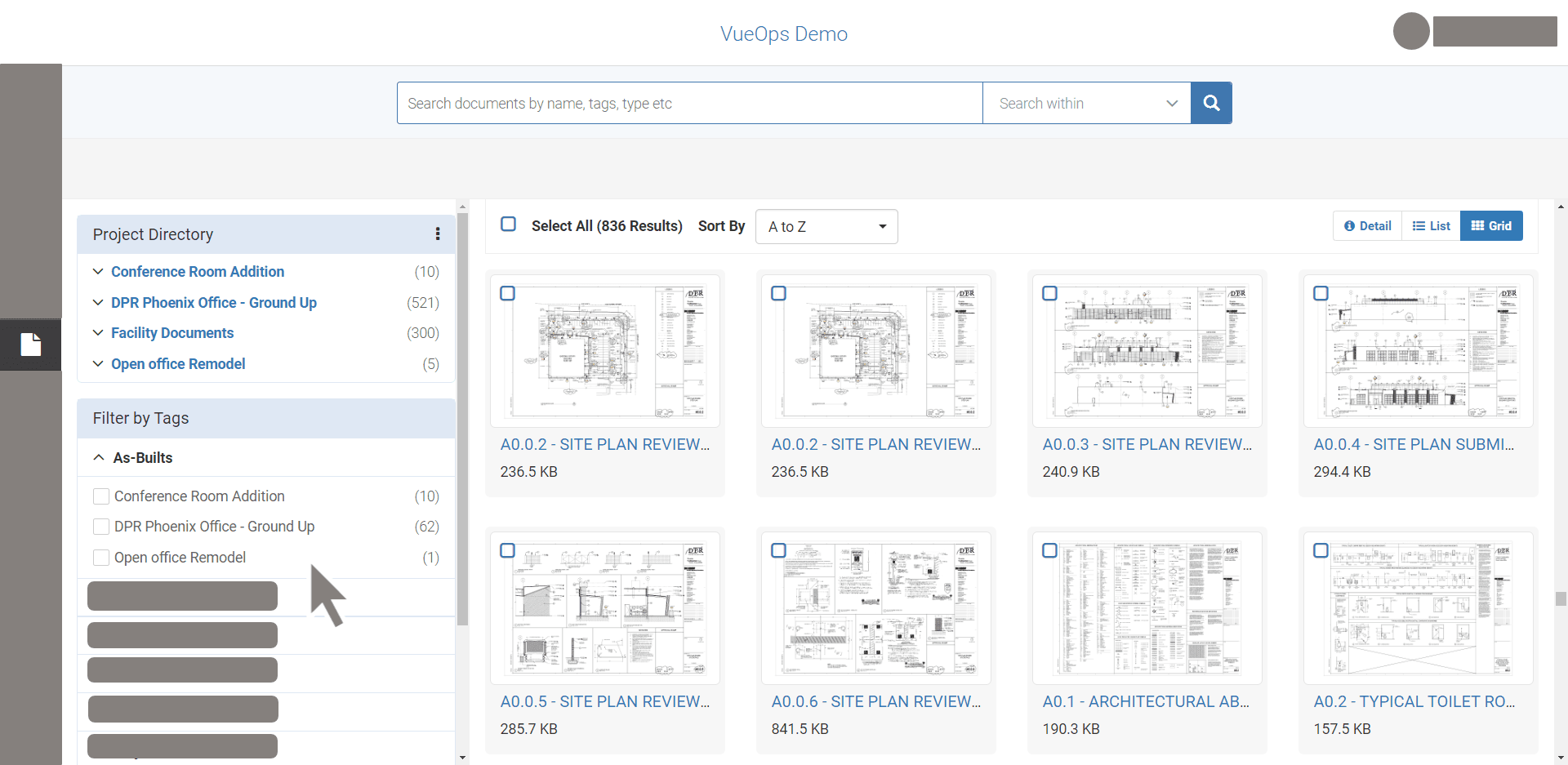Screen dimensions: 1568x765
Task: Enable Conference Room Addition tag filter
Action: 101,496
